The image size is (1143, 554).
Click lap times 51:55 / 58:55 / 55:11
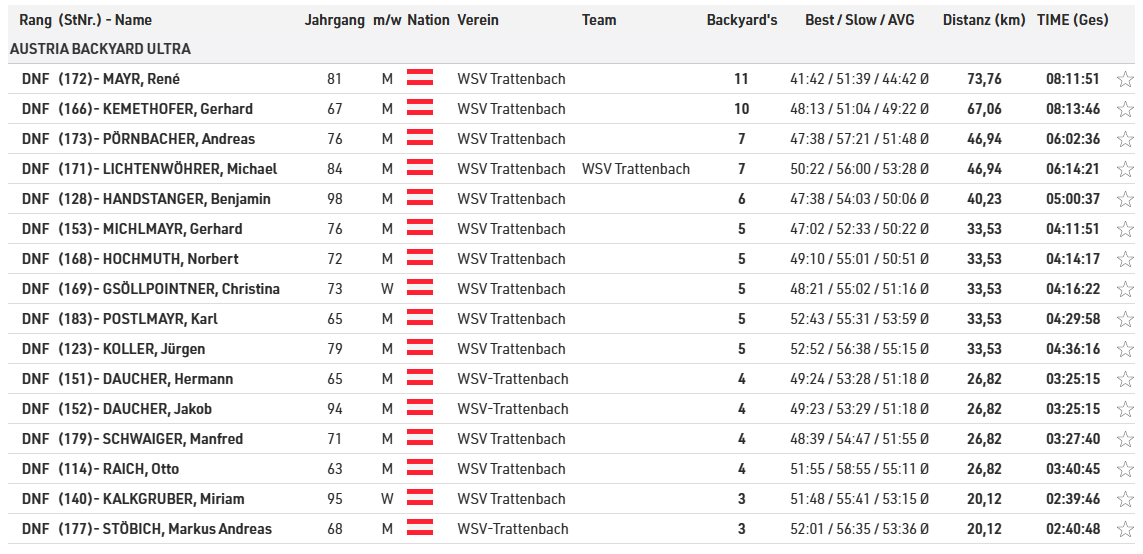pos(859,469)
